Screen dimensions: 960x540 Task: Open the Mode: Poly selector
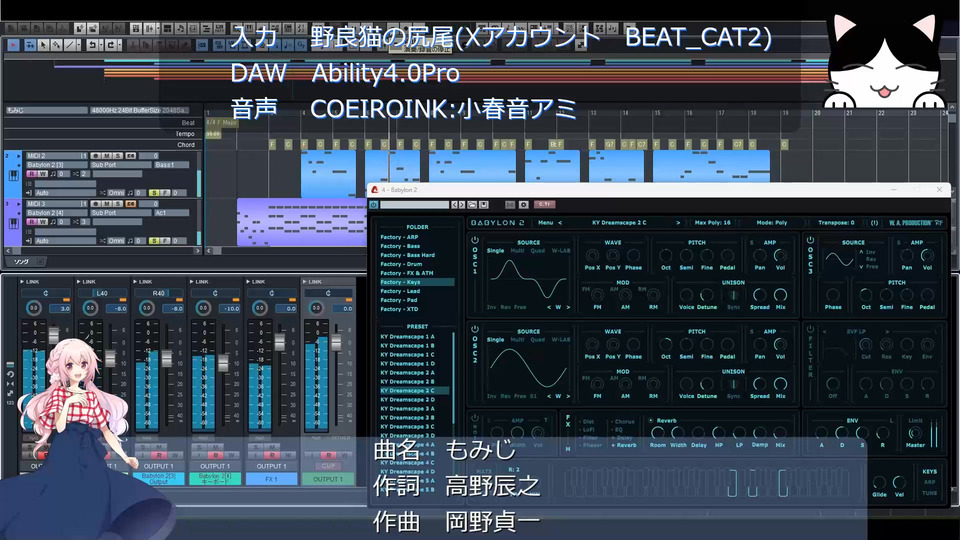772,223
